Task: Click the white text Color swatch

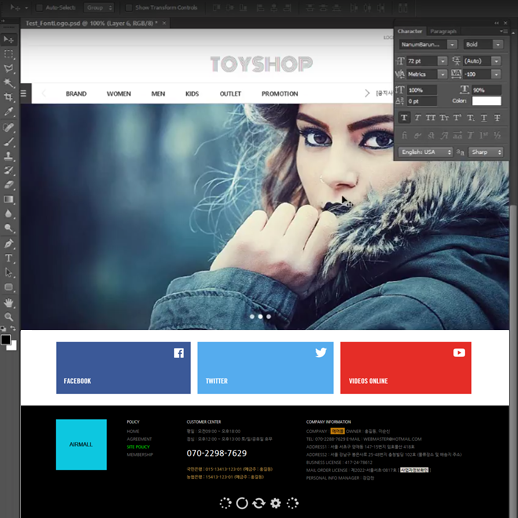Action: (486, 101)
